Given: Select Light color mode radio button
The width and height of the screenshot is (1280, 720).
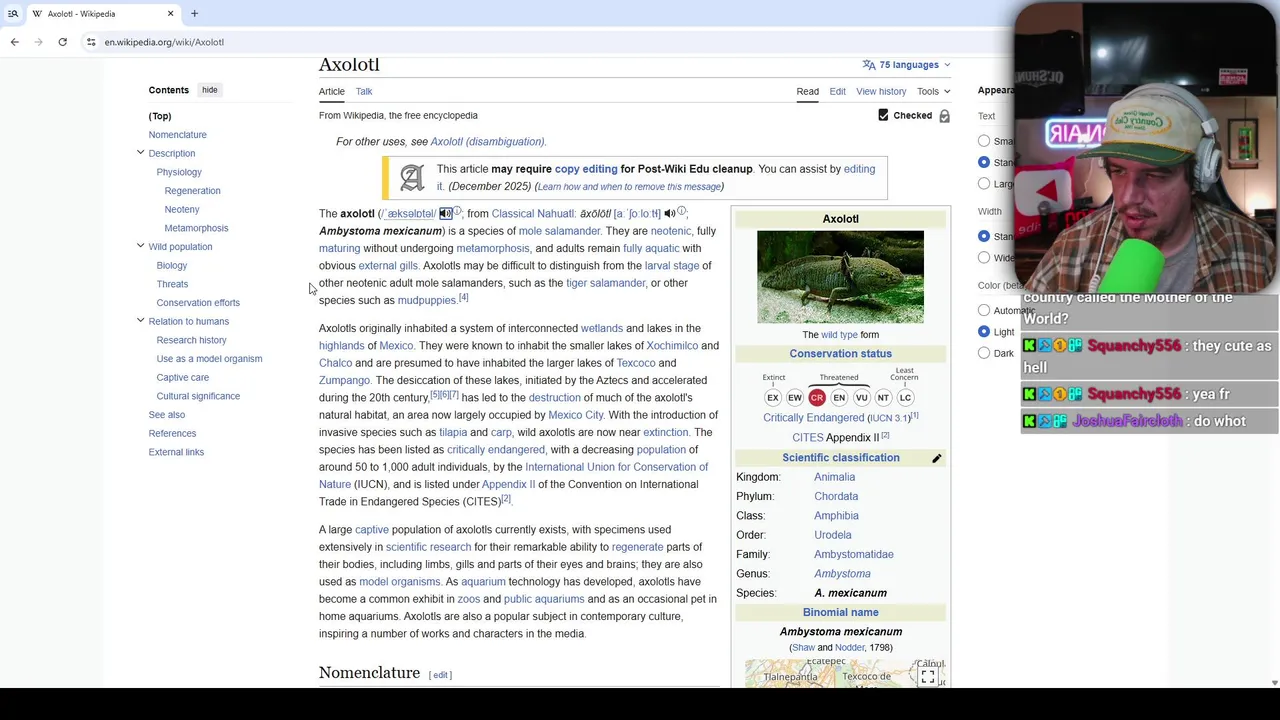Looking at the screenshot, I should click(x=984, y=331).
